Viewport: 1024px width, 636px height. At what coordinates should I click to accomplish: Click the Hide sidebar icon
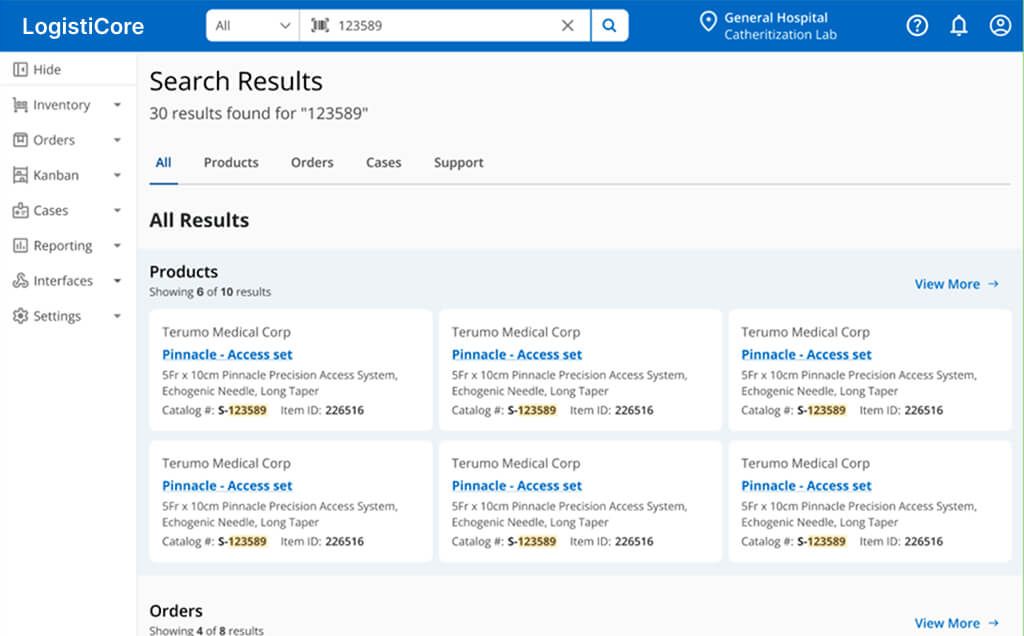[x=20, y=70]
